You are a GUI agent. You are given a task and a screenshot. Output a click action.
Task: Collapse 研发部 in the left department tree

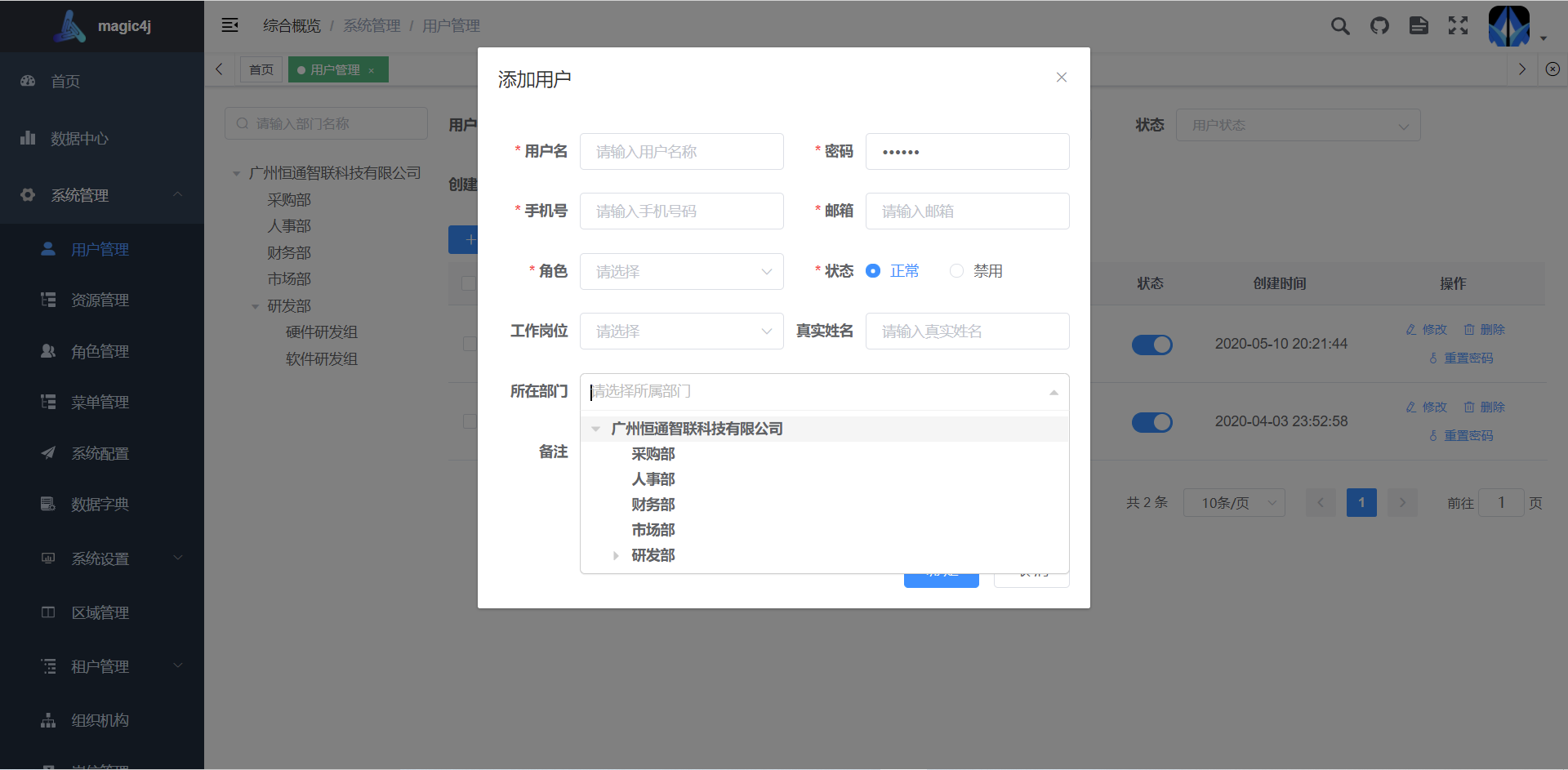point(256,306)
